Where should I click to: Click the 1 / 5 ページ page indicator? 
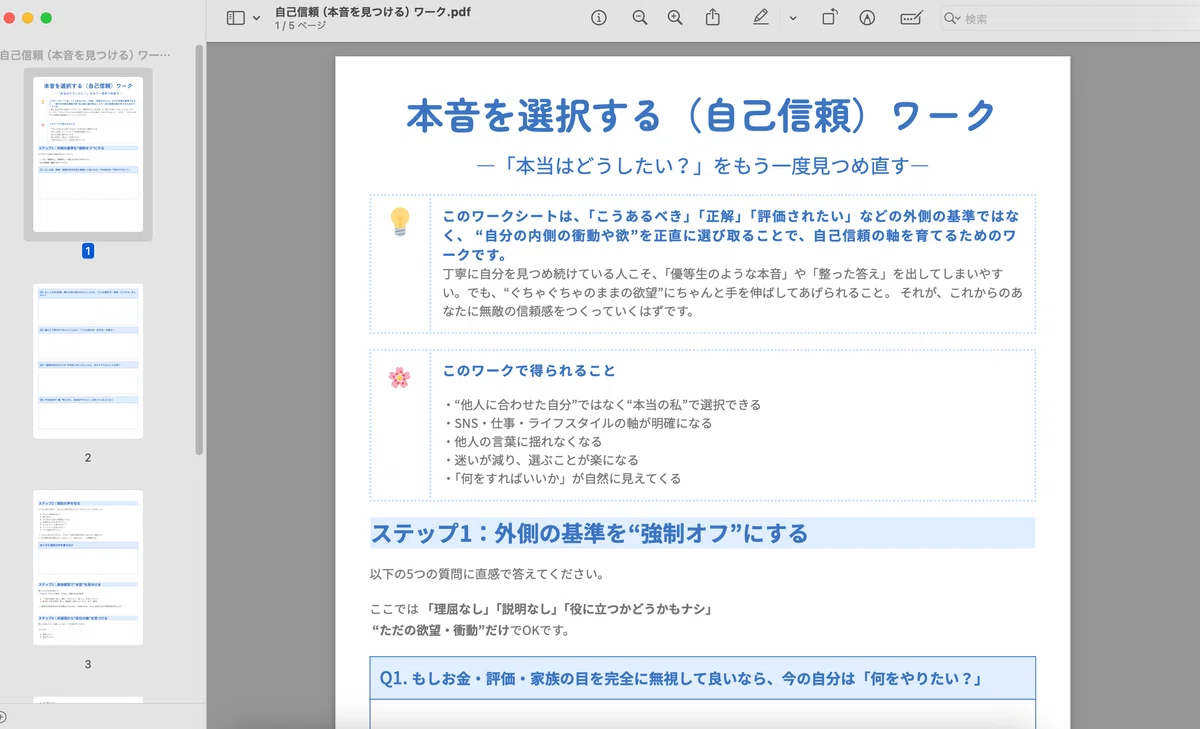point(300,25)
